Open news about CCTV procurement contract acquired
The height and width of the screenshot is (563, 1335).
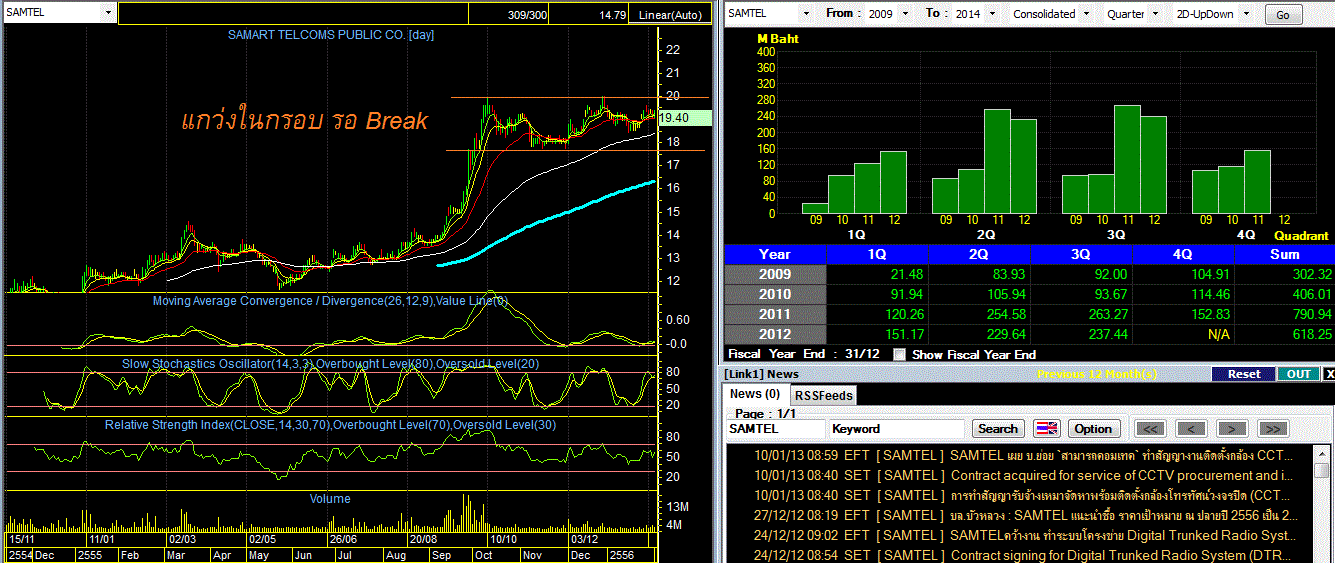click(1020, 475)
